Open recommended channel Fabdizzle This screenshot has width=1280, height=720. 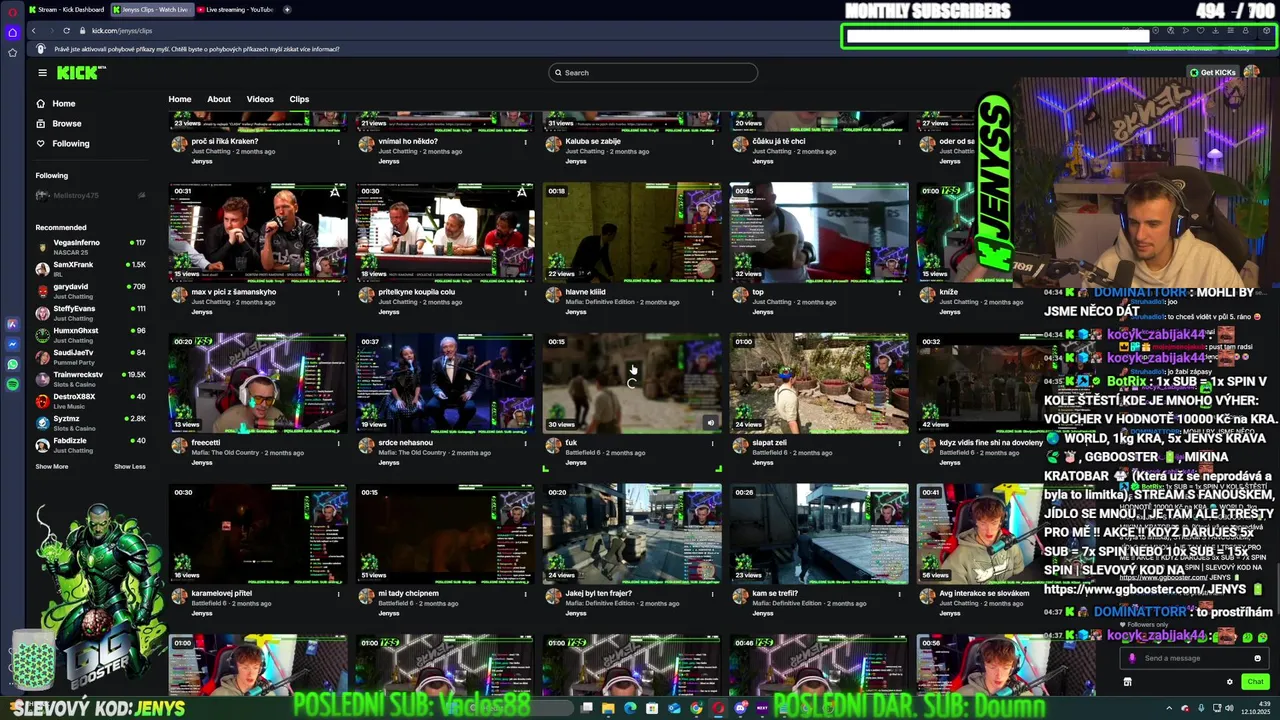click(91, 444)
